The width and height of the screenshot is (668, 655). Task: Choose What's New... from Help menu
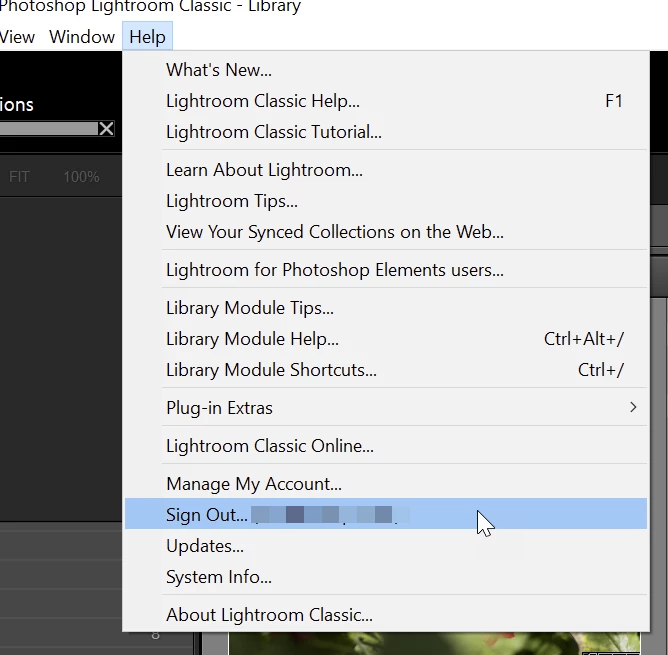coord(386,70)
